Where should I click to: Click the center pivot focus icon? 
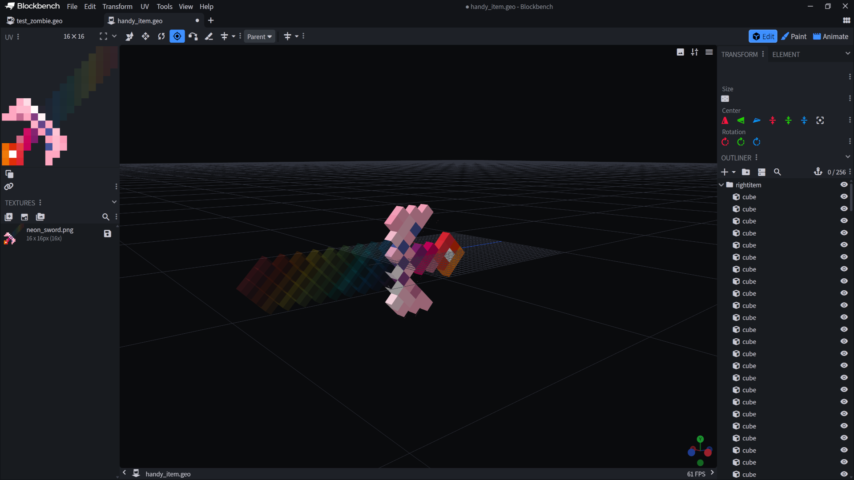coord(820,120)
